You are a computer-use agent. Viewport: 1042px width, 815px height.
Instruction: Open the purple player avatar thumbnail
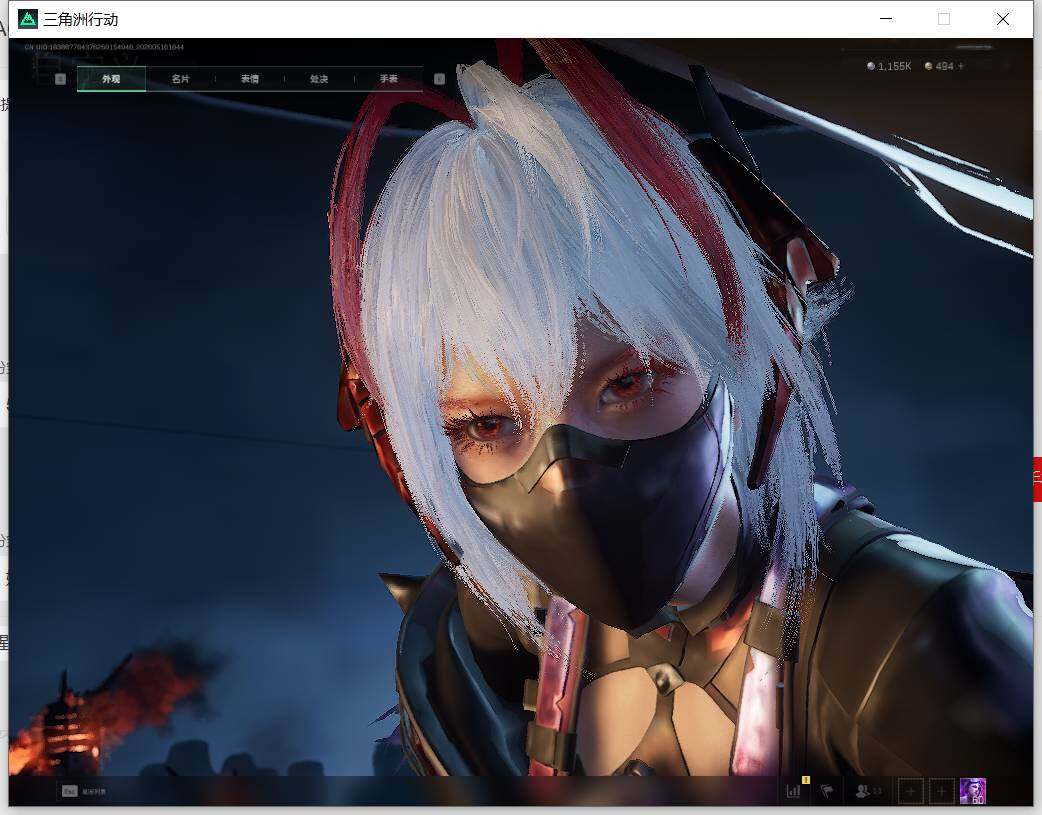pos(972,791)
